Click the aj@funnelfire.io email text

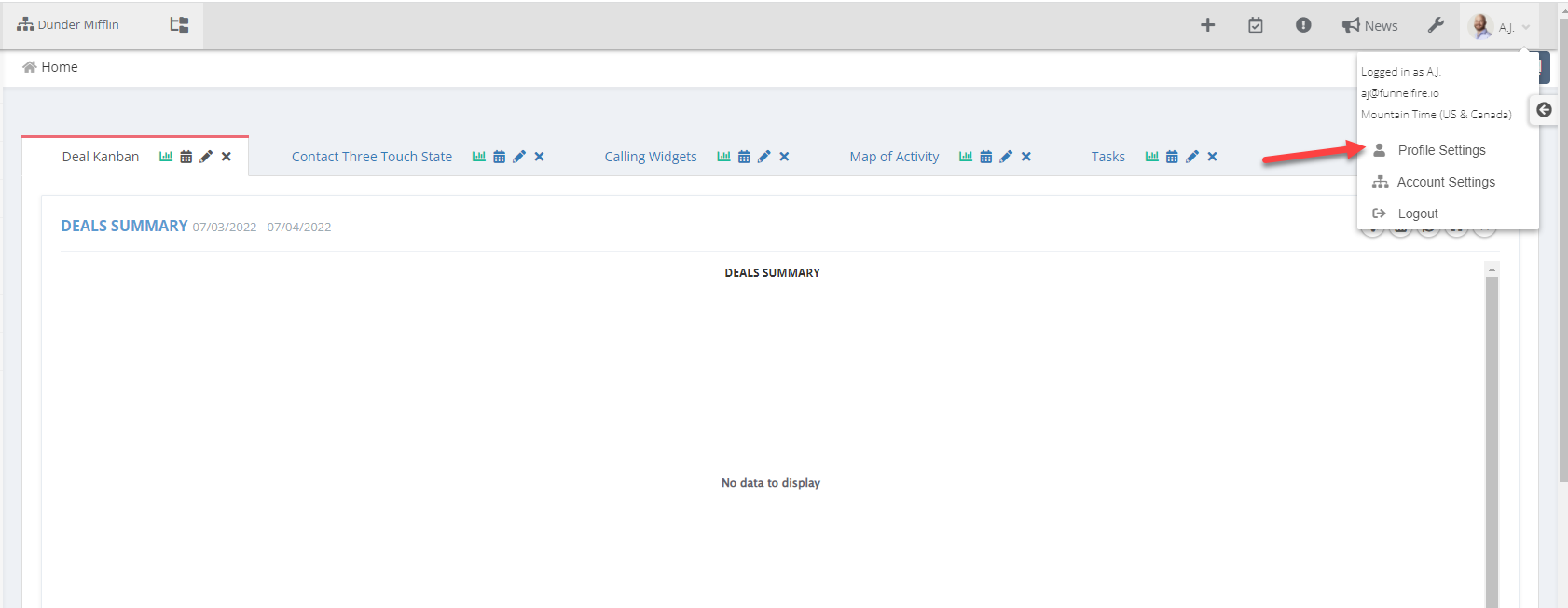click(1400, 93)
